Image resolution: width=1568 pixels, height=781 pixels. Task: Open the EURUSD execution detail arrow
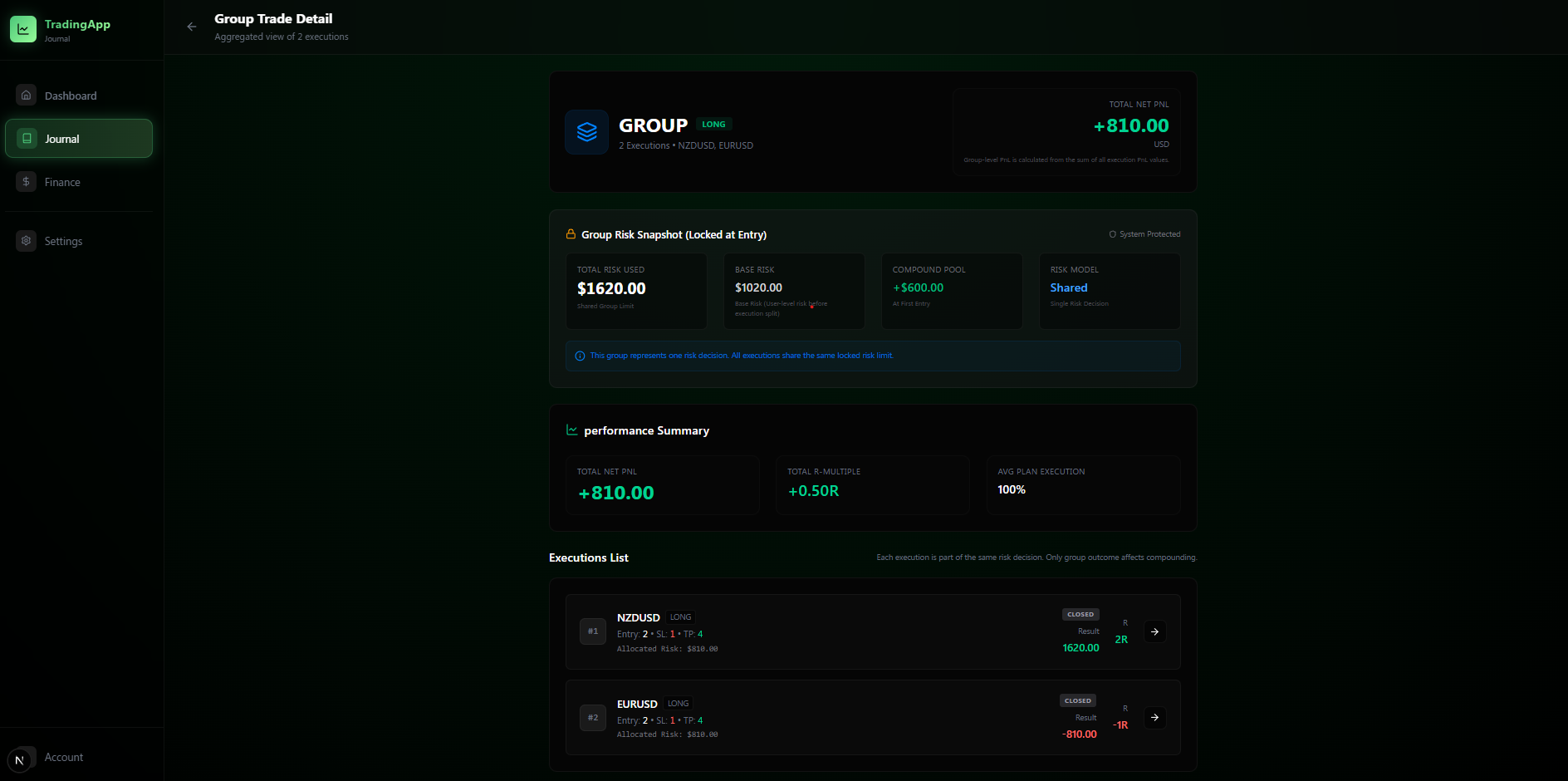pos(1154,717)
